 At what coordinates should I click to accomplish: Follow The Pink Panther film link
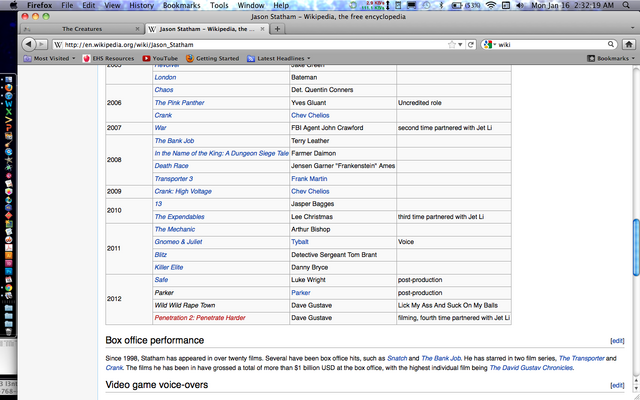point(179,103)
